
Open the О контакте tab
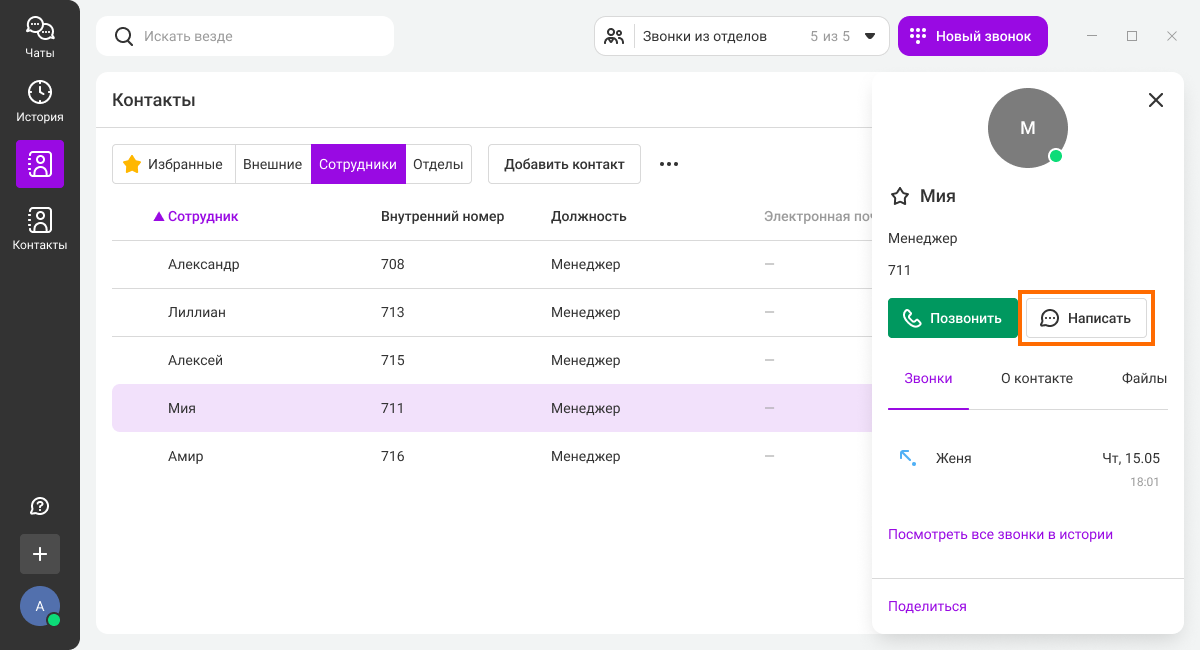tap(1036, 378)
